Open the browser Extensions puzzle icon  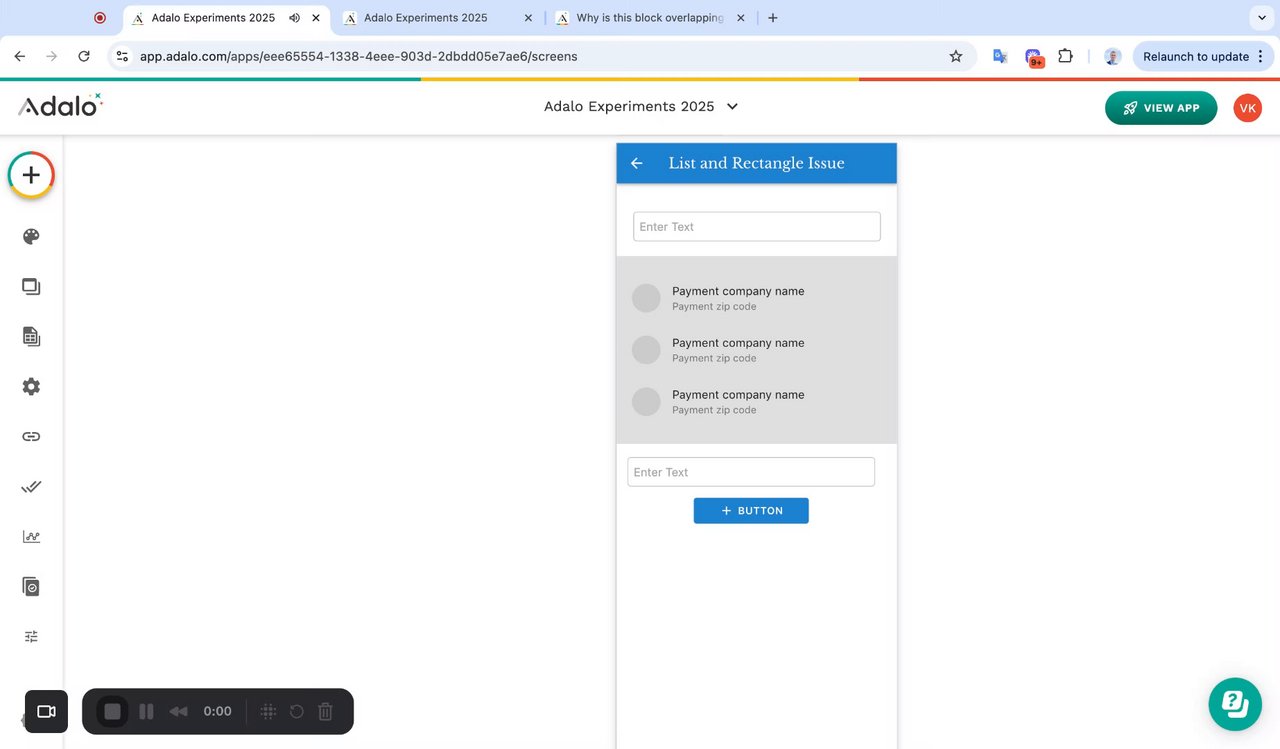[1066, 56]
